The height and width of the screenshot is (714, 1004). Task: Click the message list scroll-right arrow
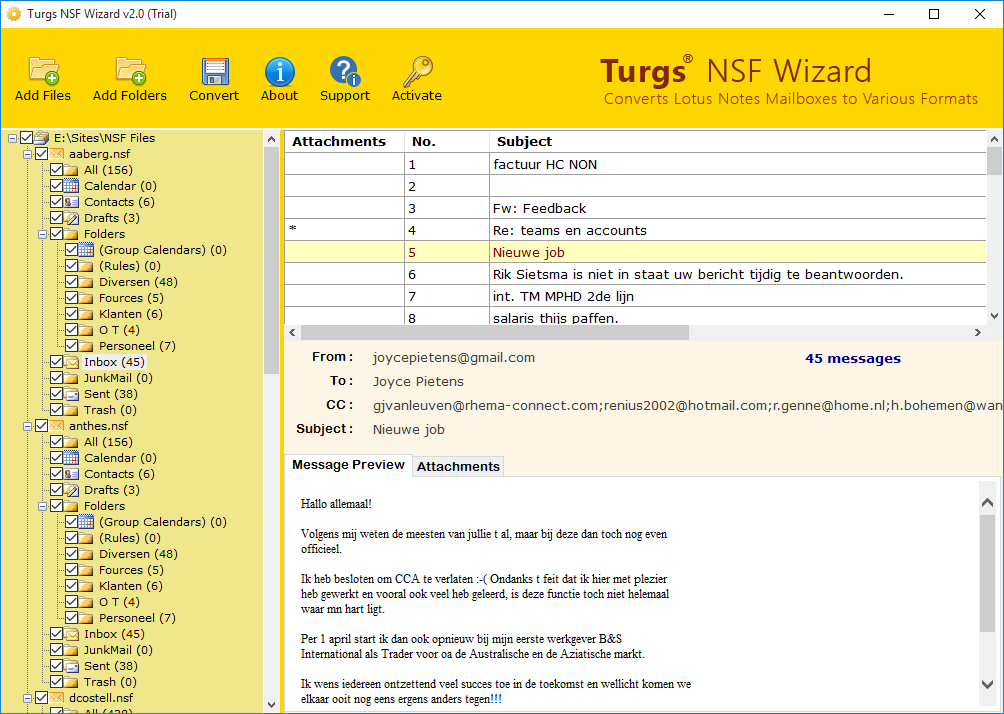coord(978,332)
